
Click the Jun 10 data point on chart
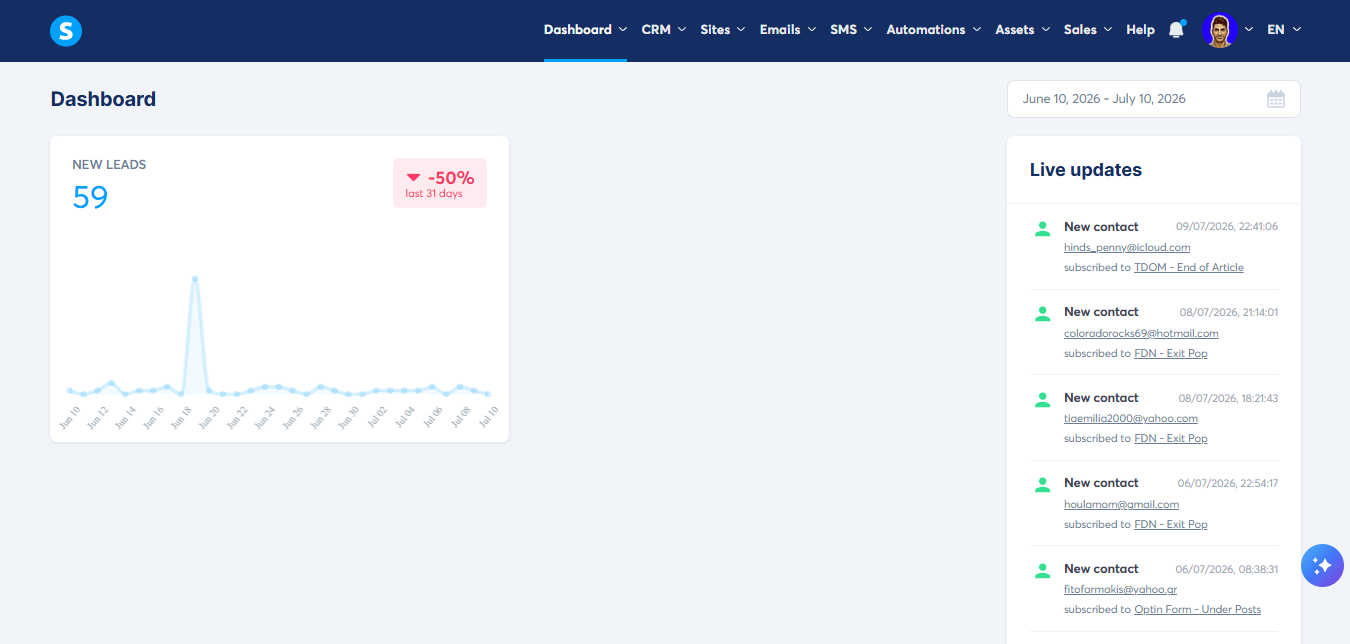tap(70, 390)
